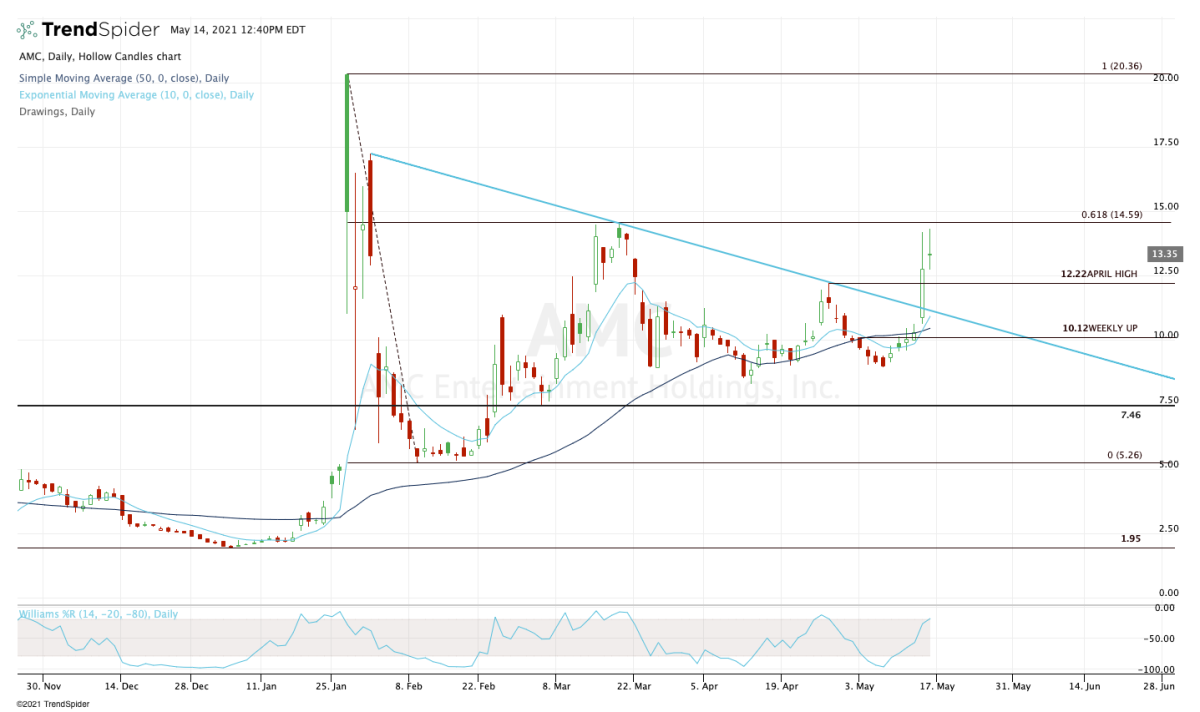The image size is (1200, 712).
Task: Click the current price tag 13.35
Action: (x=1163, y=254)
